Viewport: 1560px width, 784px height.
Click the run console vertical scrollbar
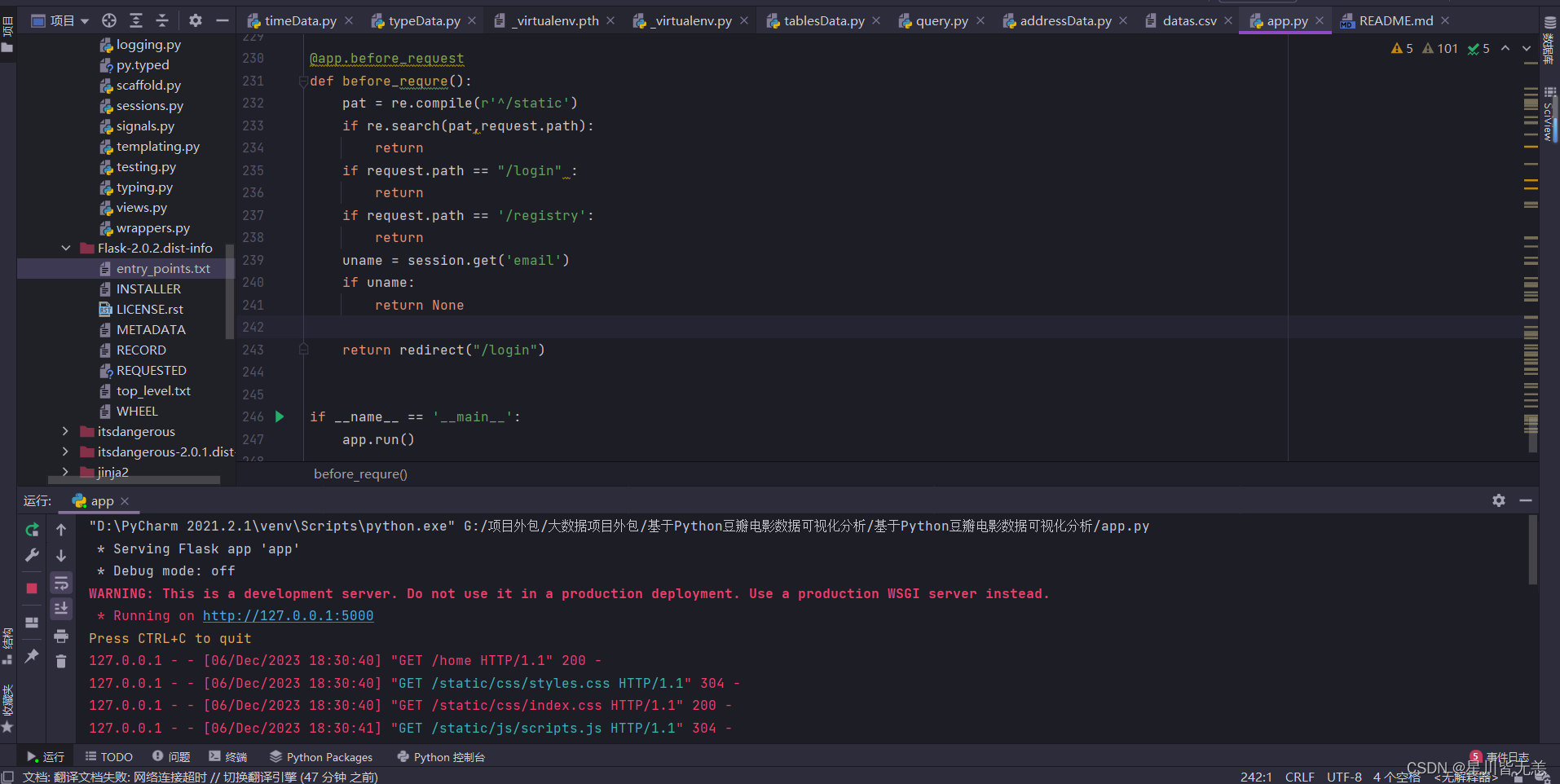1532,550
